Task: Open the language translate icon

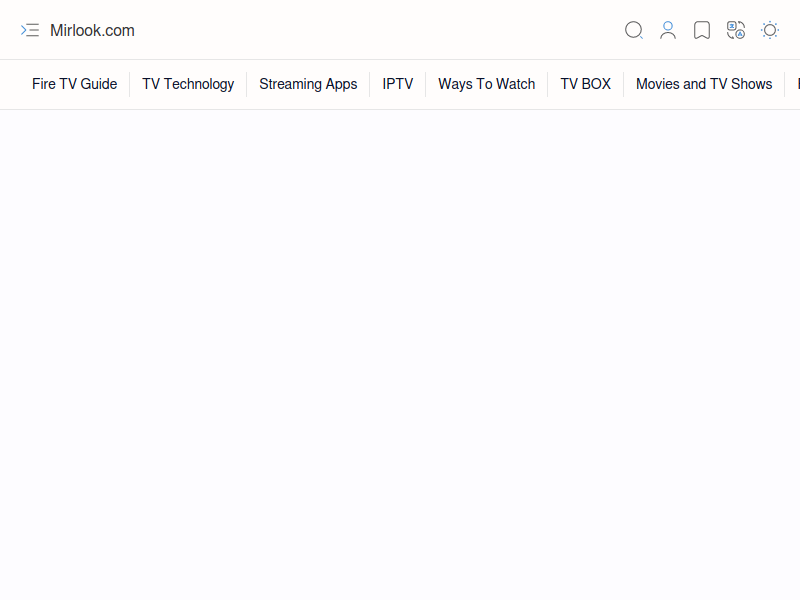Action: click(736, 30)
